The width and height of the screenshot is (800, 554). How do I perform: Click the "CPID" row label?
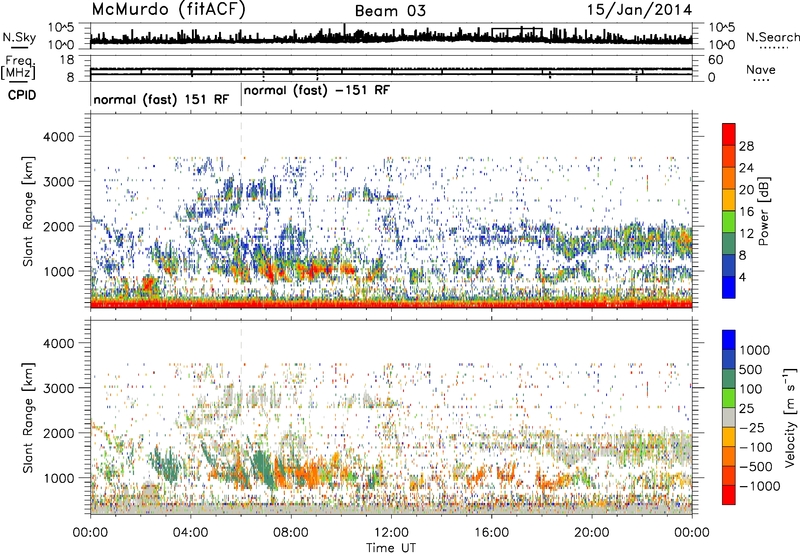click(22, 95)
